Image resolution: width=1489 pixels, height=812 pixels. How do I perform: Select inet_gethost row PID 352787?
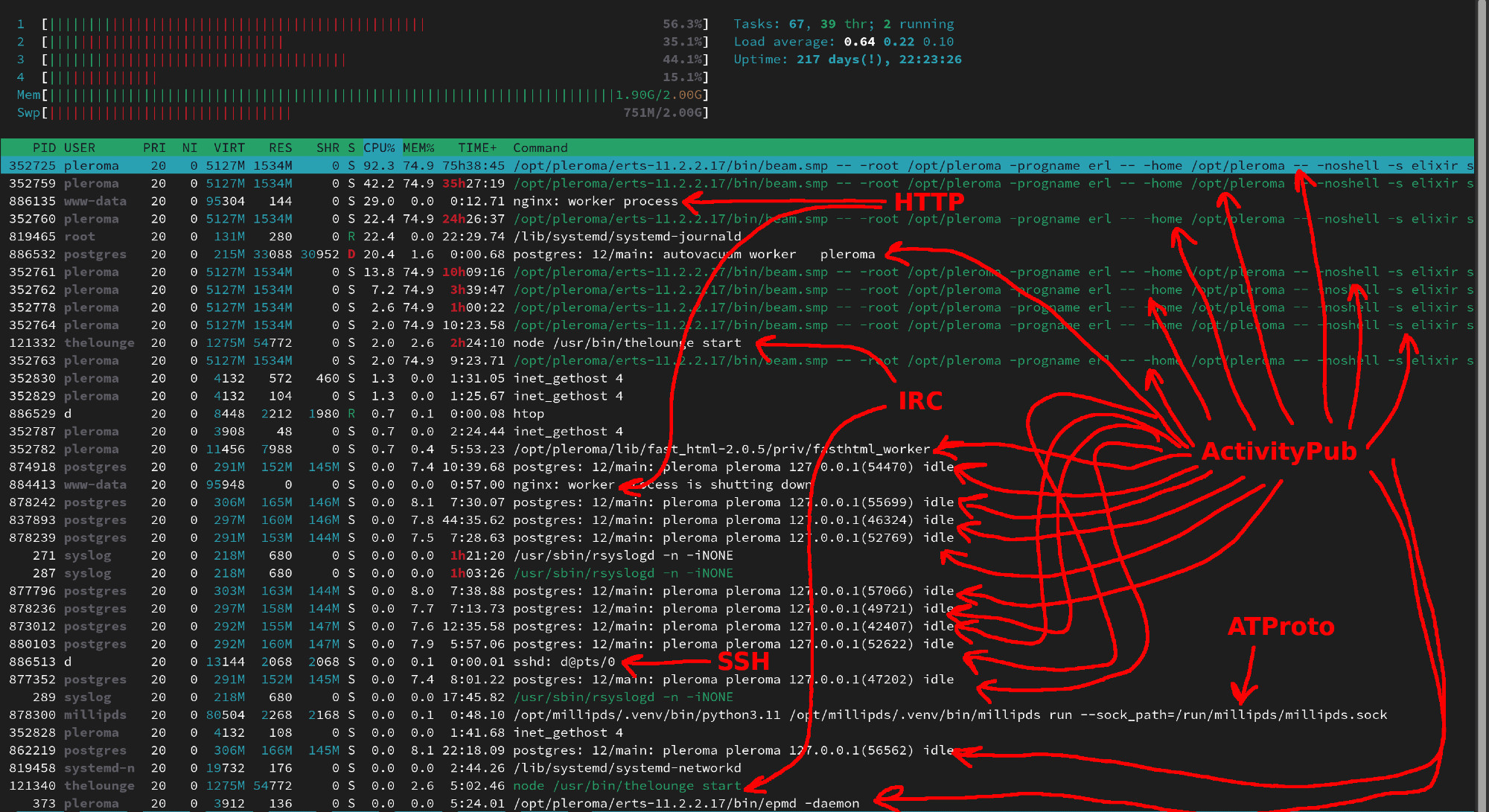point(737,432)
